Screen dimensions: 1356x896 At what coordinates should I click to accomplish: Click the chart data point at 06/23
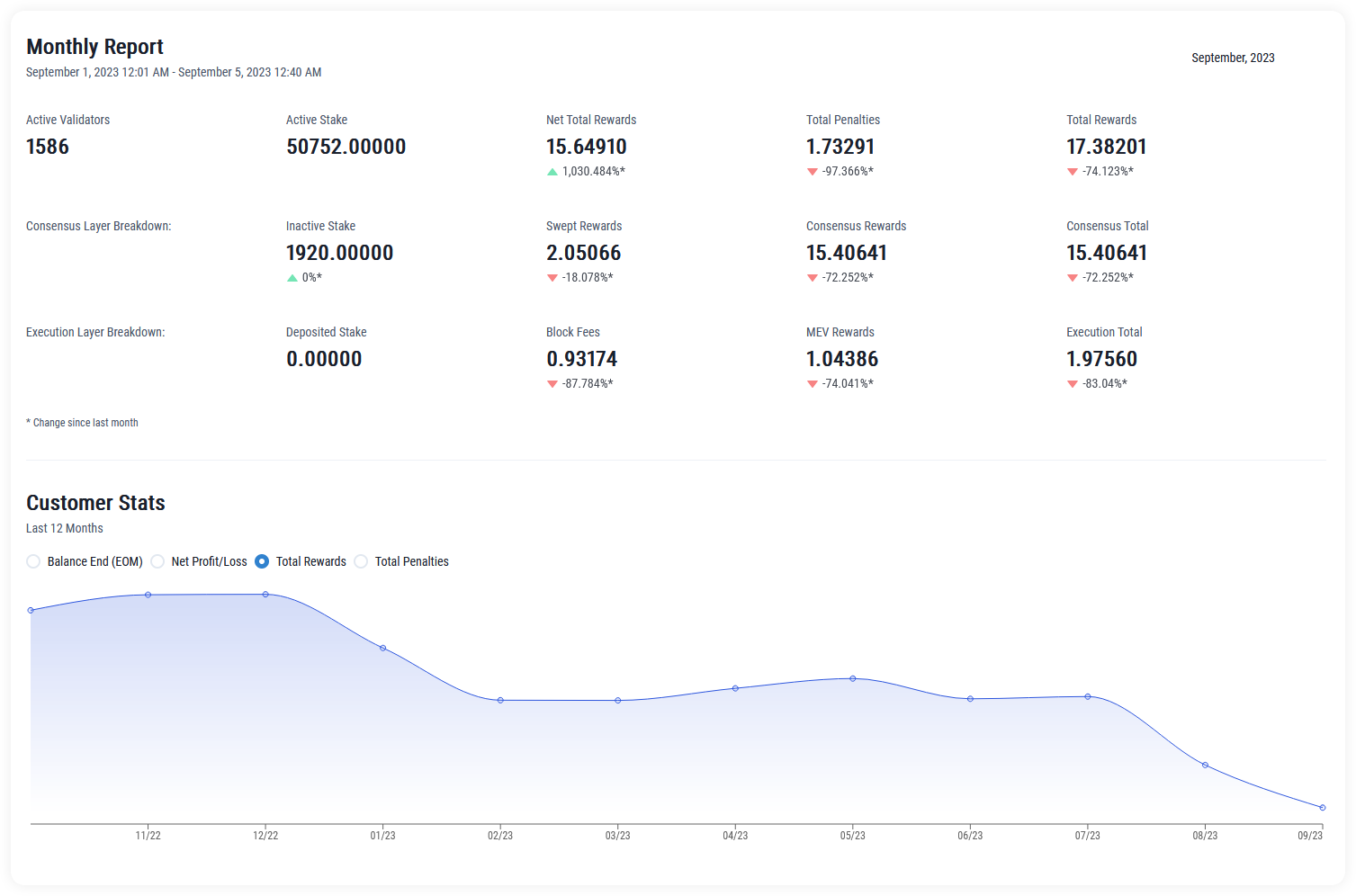(x=970, y=699)
